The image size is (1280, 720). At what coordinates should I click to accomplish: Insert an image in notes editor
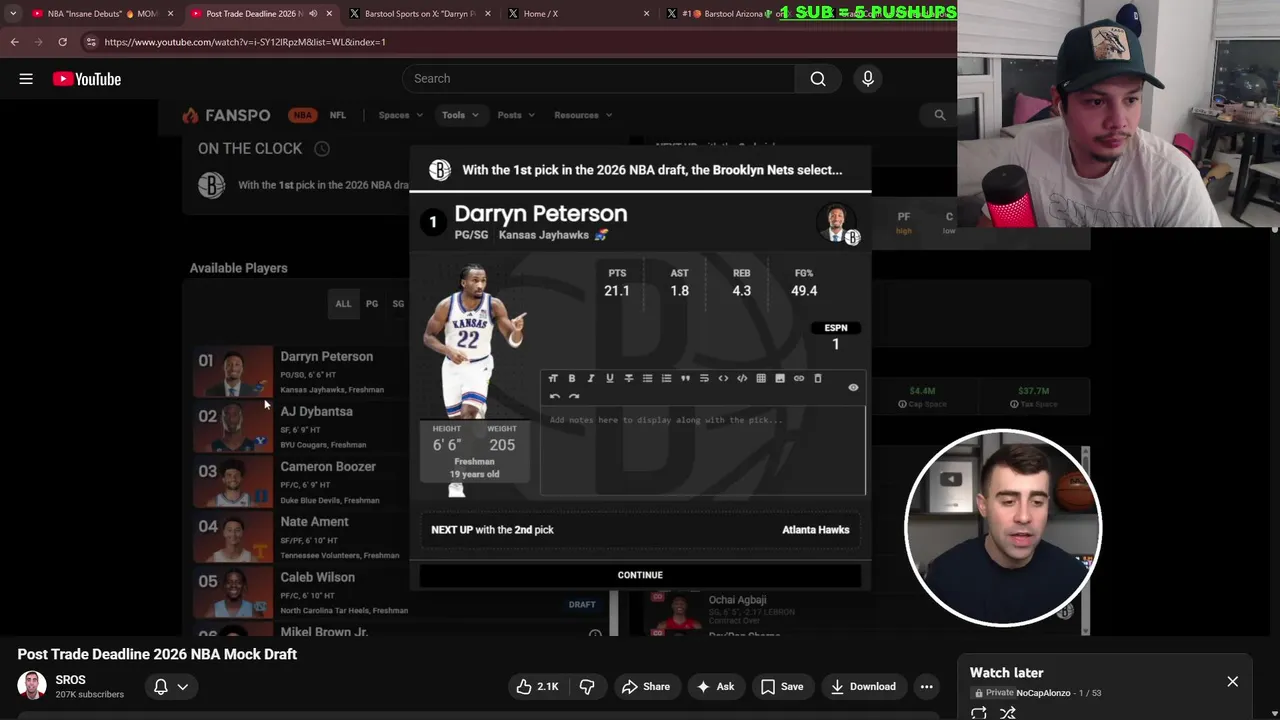pyautogui.click(x=780, y=378)
